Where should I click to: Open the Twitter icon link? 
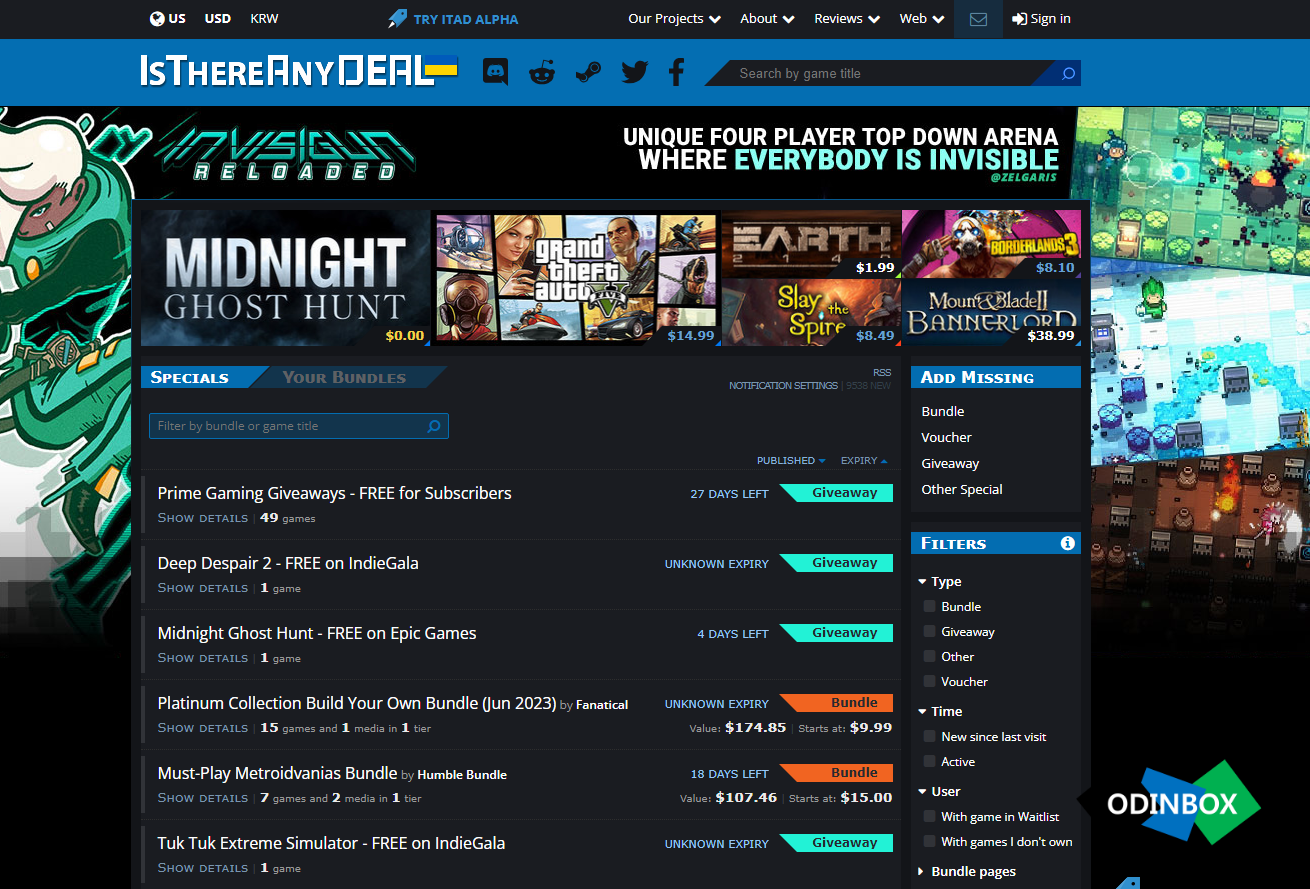coord(635,72)
